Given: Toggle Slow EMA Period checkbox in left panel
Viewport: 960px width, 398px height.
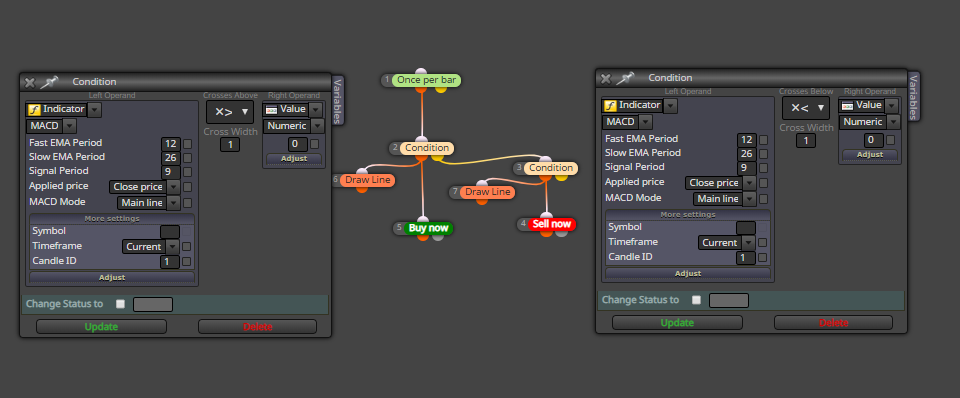Looking at the screenshot, I should coord(187,158).
